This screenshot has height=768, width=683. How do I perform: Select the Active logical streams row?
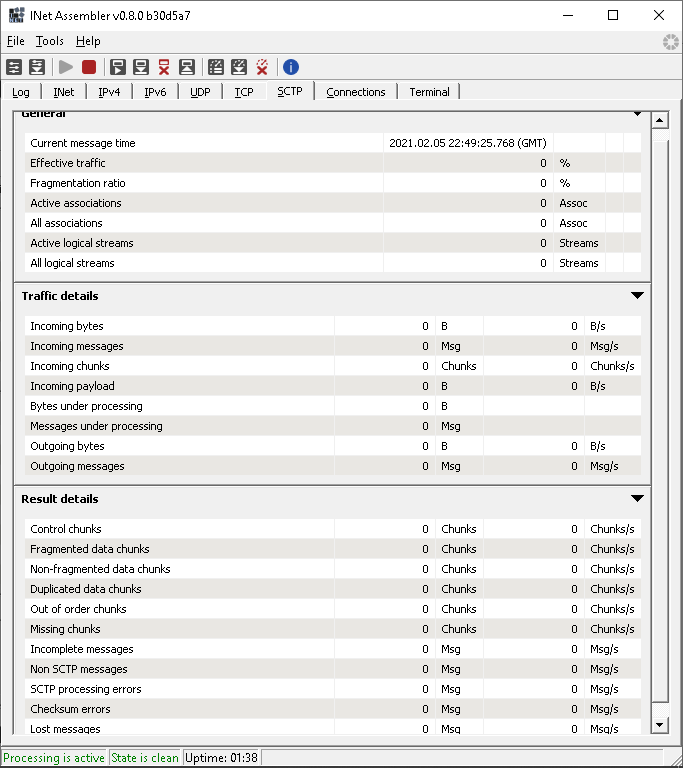click(333, 243)
